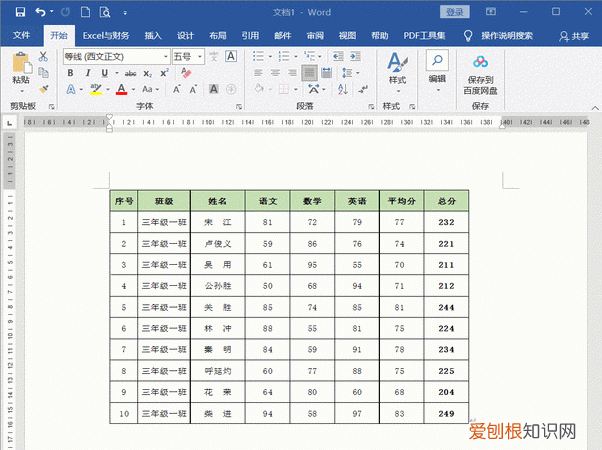This screenshot has width=602, height=450.
Task: Apply red font color
Action: (x=121, y=89)
